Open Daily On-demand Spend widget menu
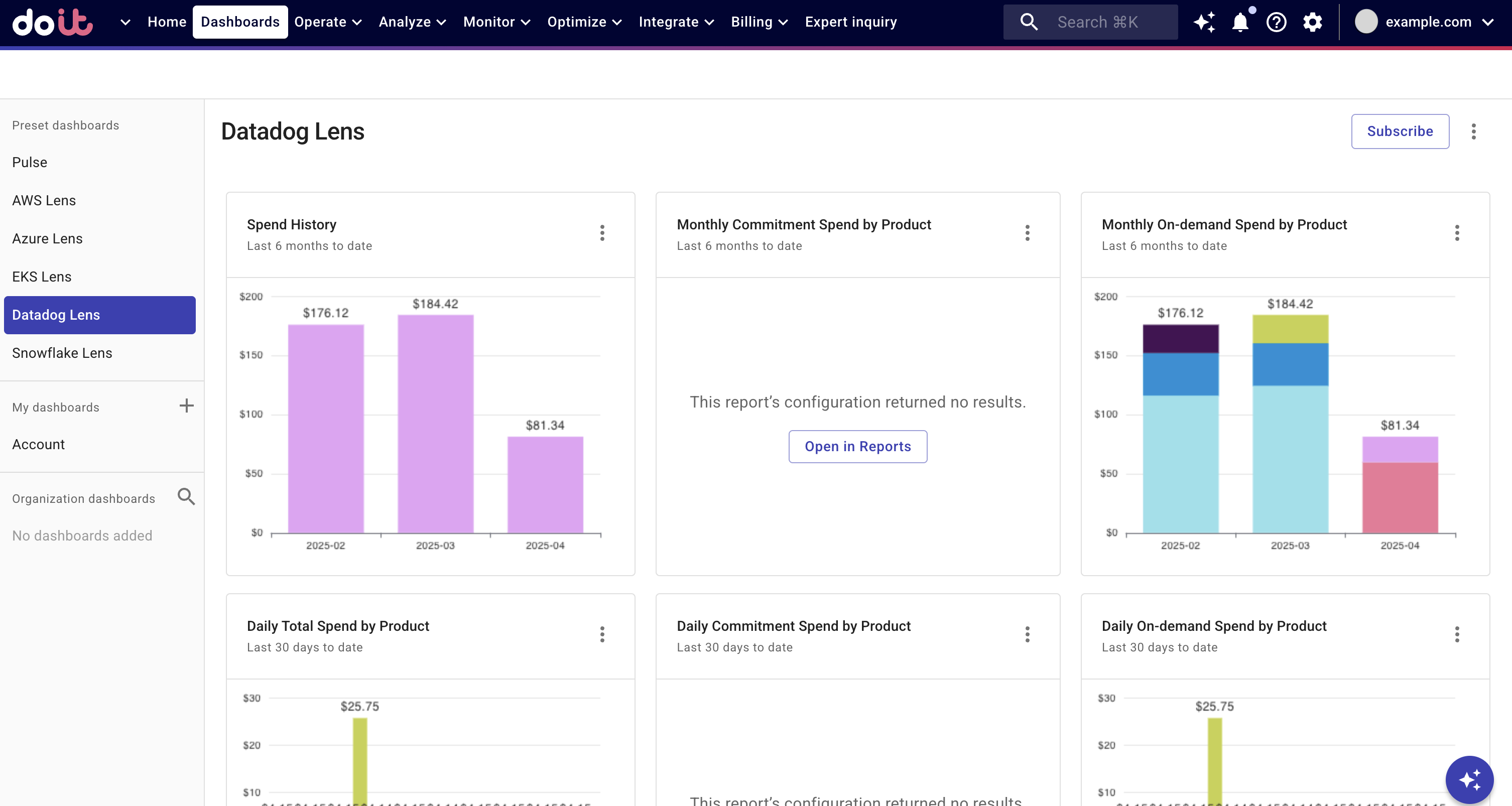Image resolution: width=1512 pixels, height=806 pixels. pos(1457,634)
